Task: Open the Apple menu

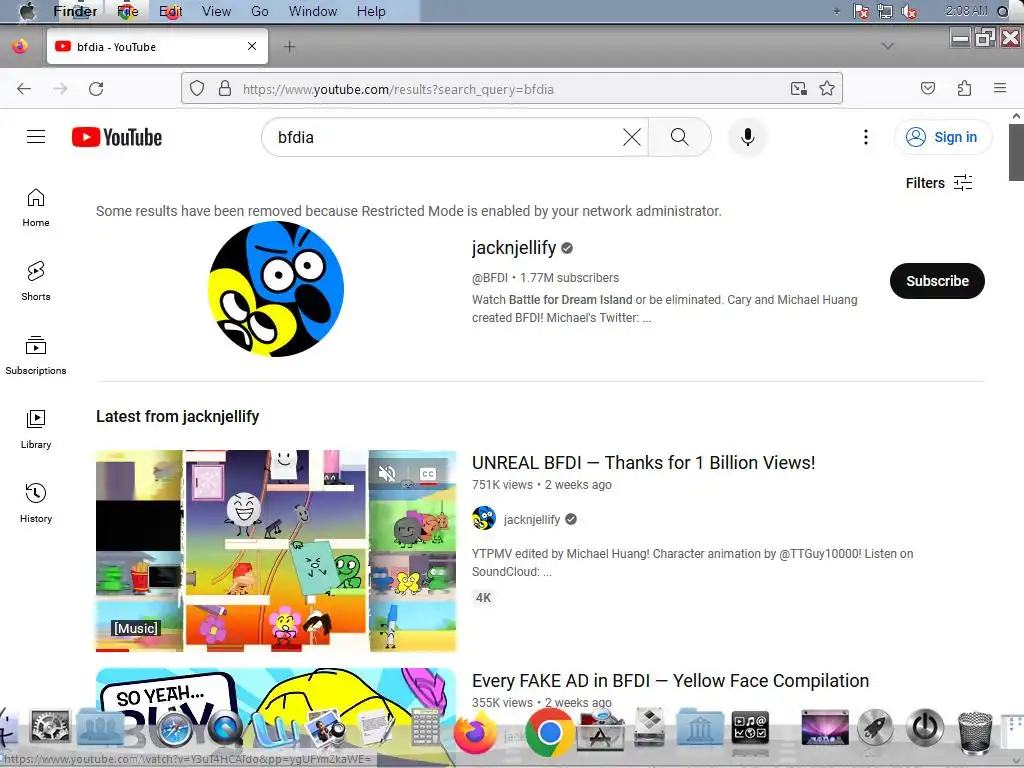Action: 27,11
